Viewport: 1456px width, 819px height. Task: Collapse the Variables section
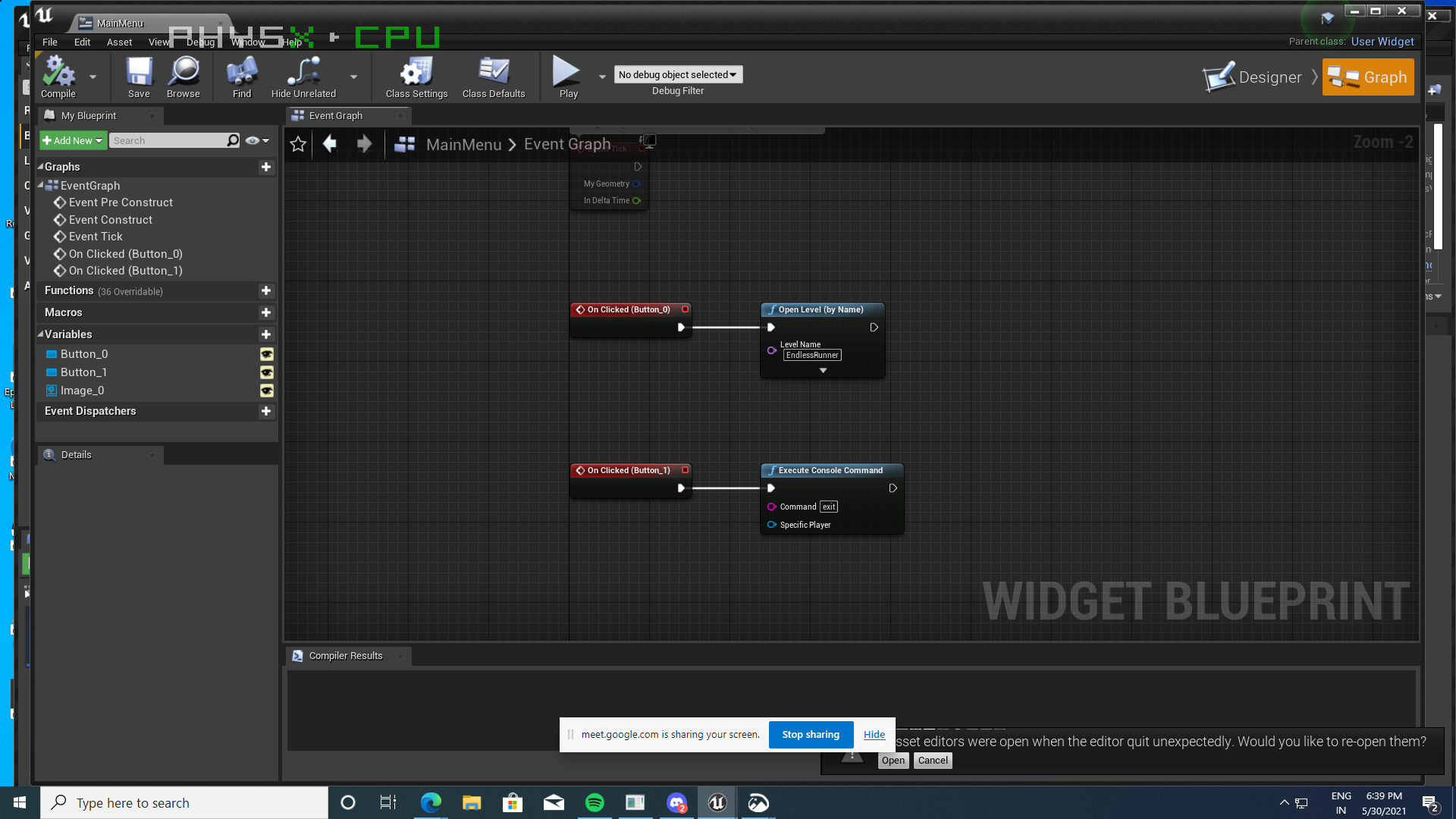click(41, 334)
